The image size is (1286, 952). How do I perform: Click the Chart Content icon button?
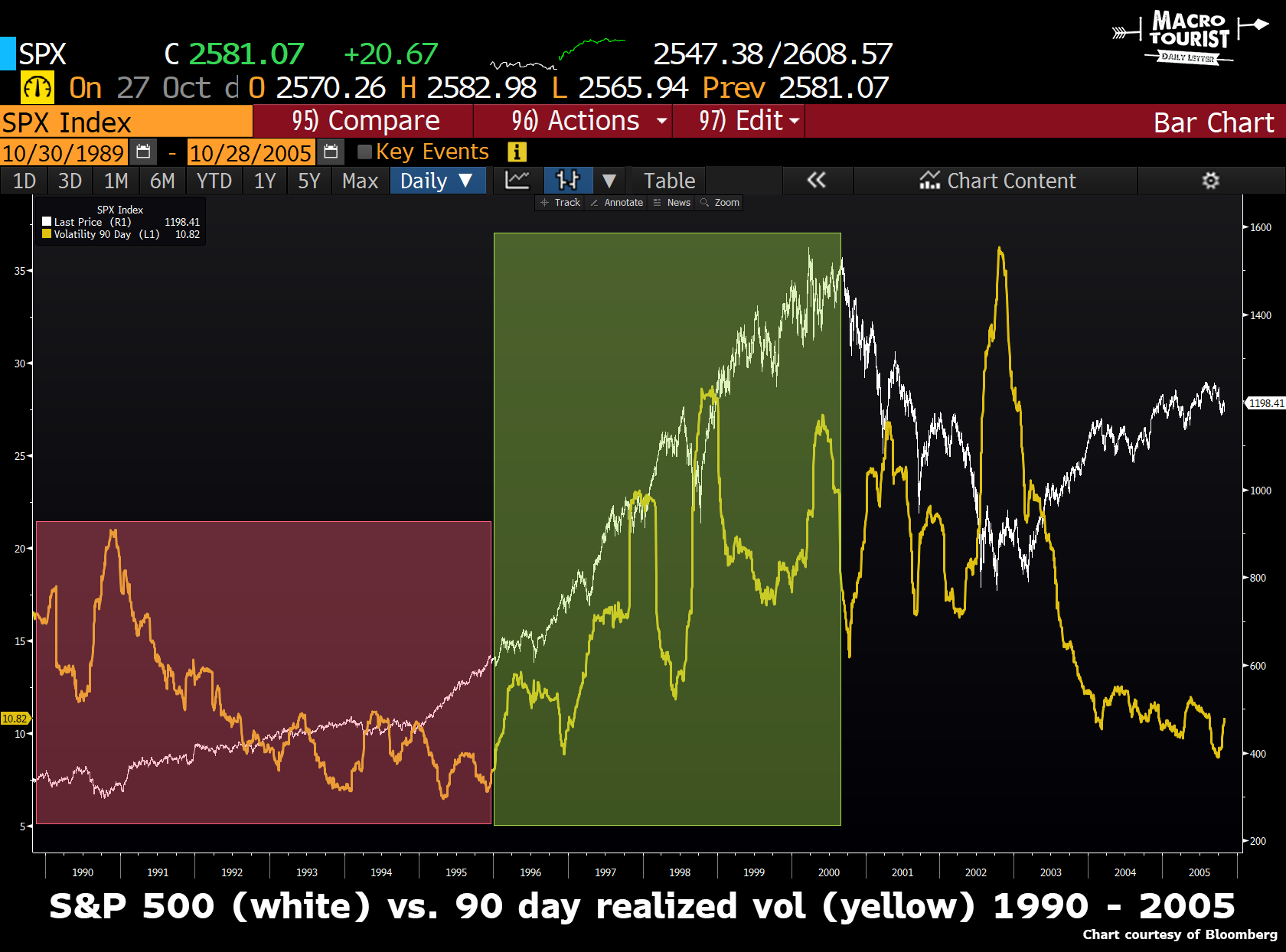[x=997, y=181]
